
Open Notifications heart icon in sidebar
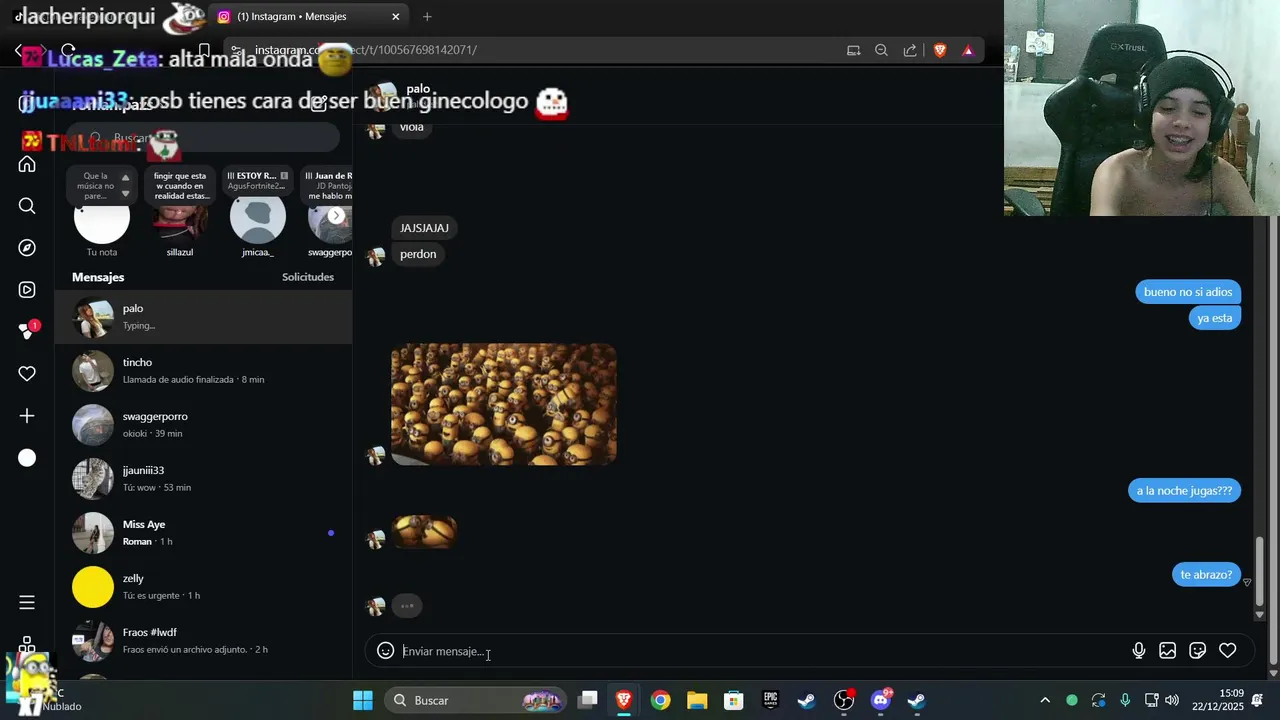pos(27,374)
